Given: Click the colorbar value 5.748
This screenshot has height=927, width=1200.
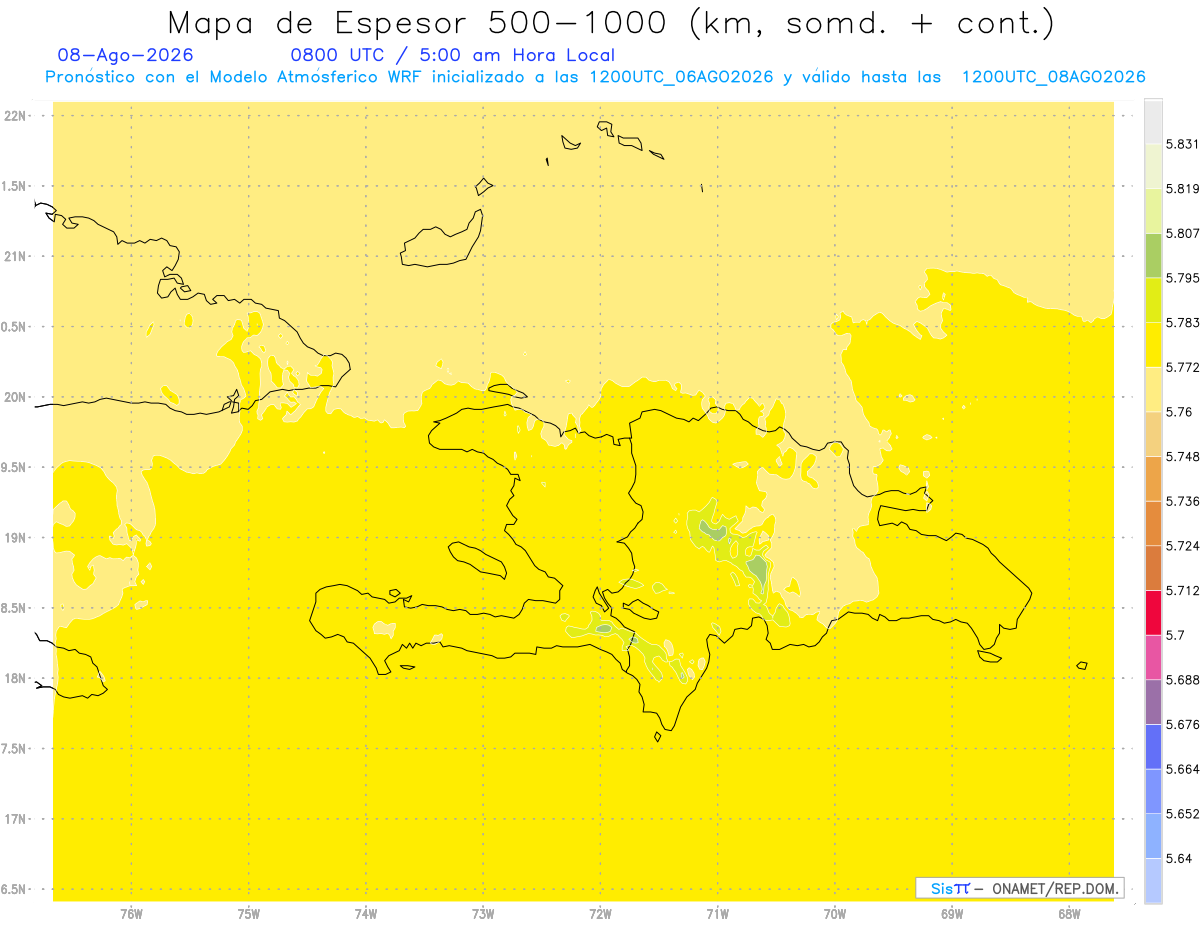Looking at the screenshot, I should click(1183, 457).
